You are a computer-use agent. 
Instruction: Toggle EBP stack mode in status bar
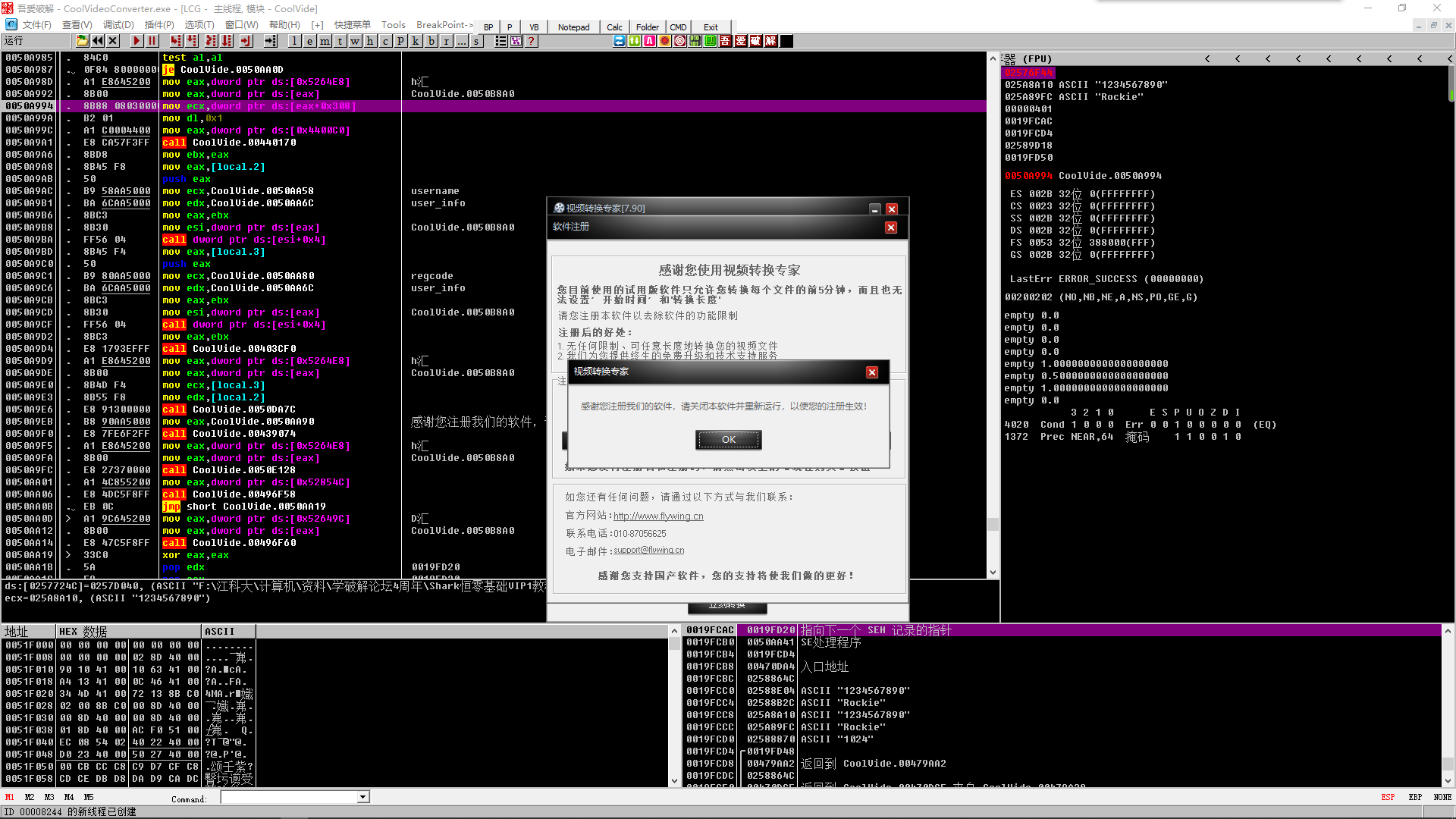point(1415,797)
